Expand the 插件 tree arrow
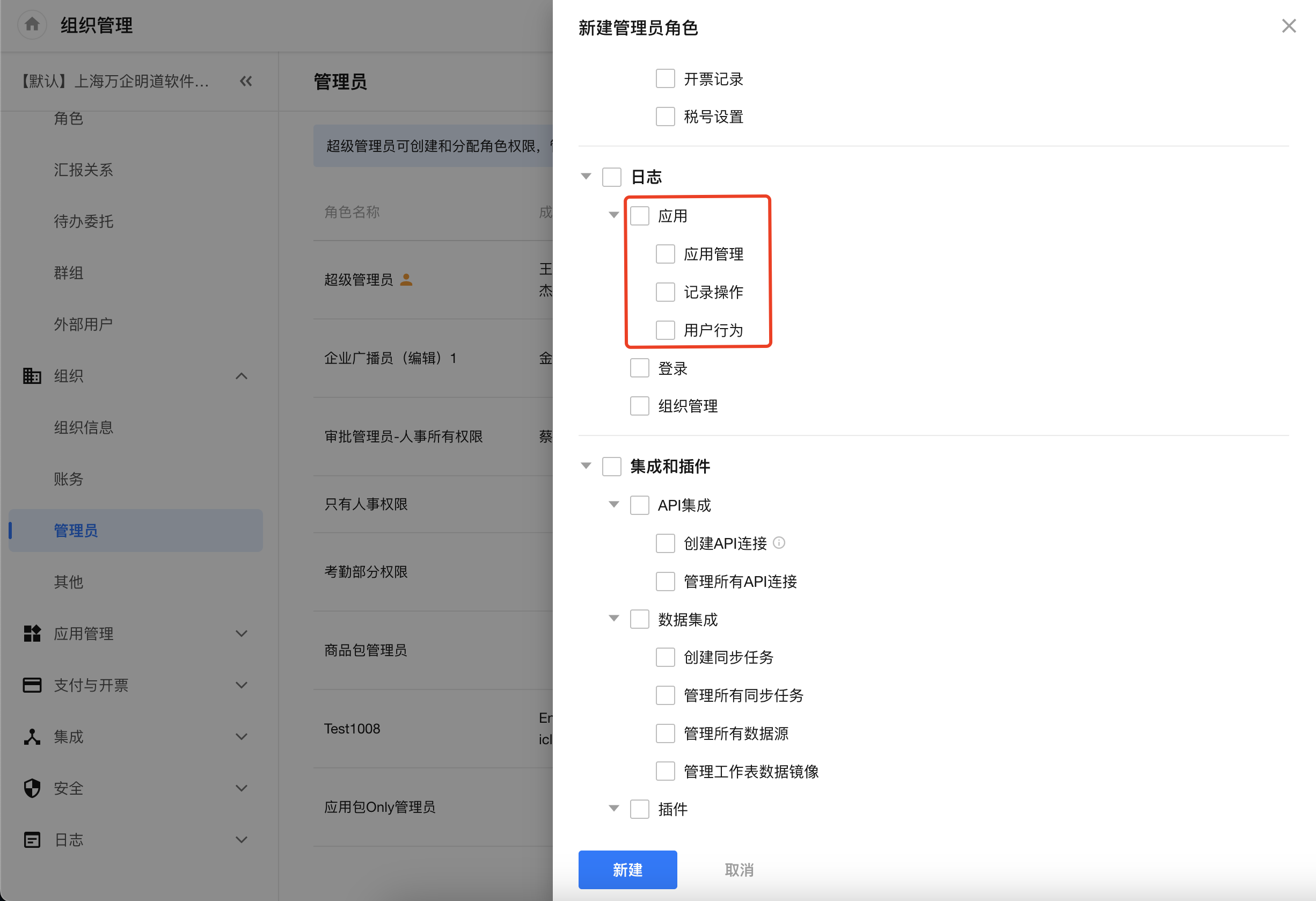The width and height of the screenshot is (1316, 901). point(614,808)
